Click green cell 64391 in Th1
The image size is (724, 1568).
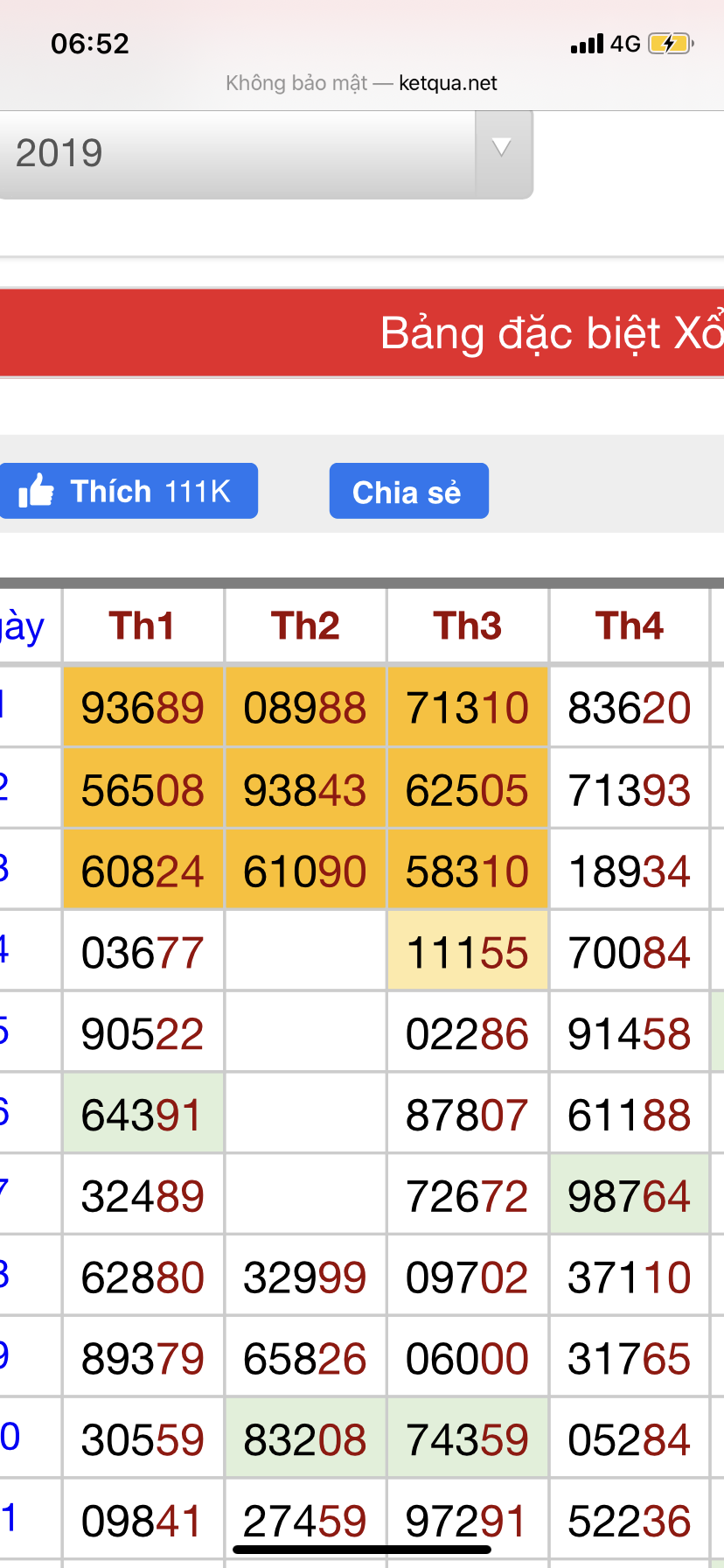click(x=143, y=1115)
